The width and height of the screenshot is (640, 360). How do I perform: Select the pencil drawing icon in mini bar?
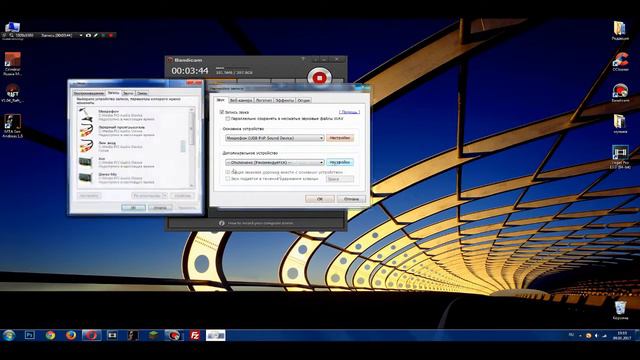(x=96, y=36)
